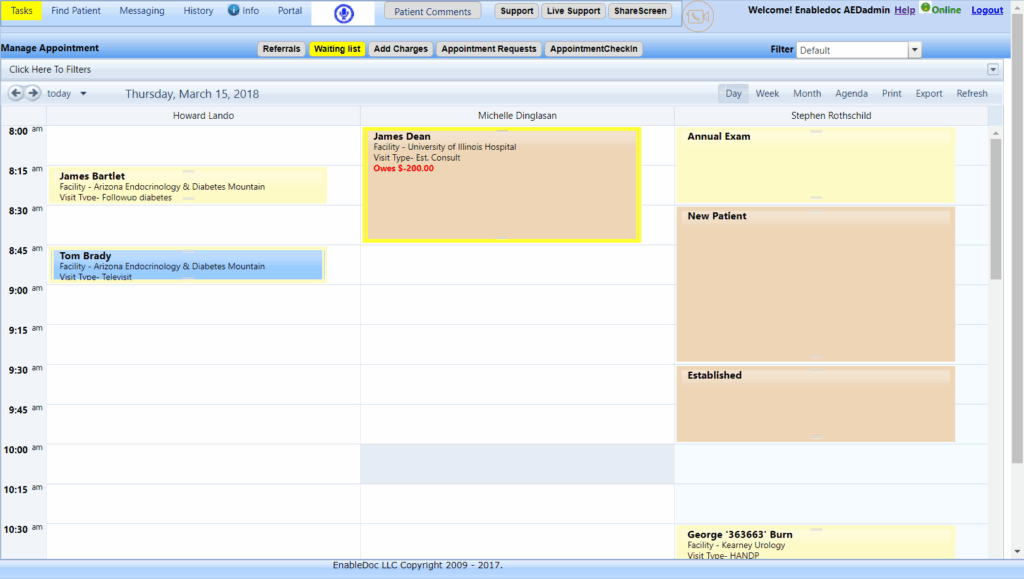Go back with the left navigation arrow

pyautogui.click(x=15, y=92)
